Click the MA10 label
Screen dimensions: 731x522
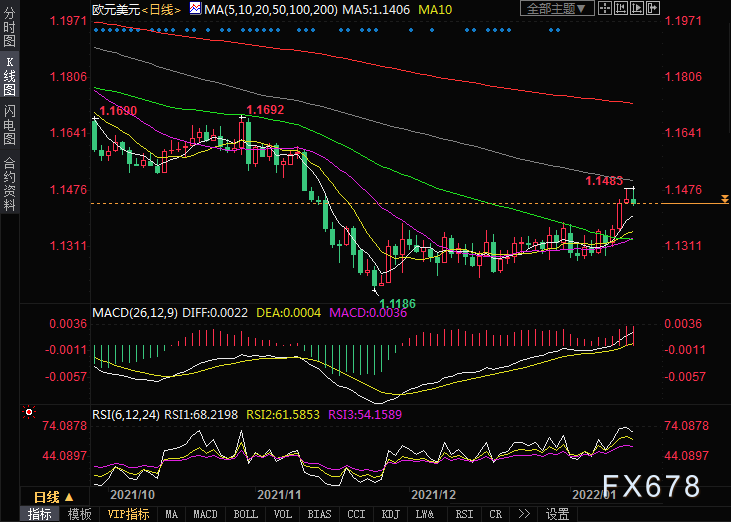pyautogui.click(x=435, y=9)
